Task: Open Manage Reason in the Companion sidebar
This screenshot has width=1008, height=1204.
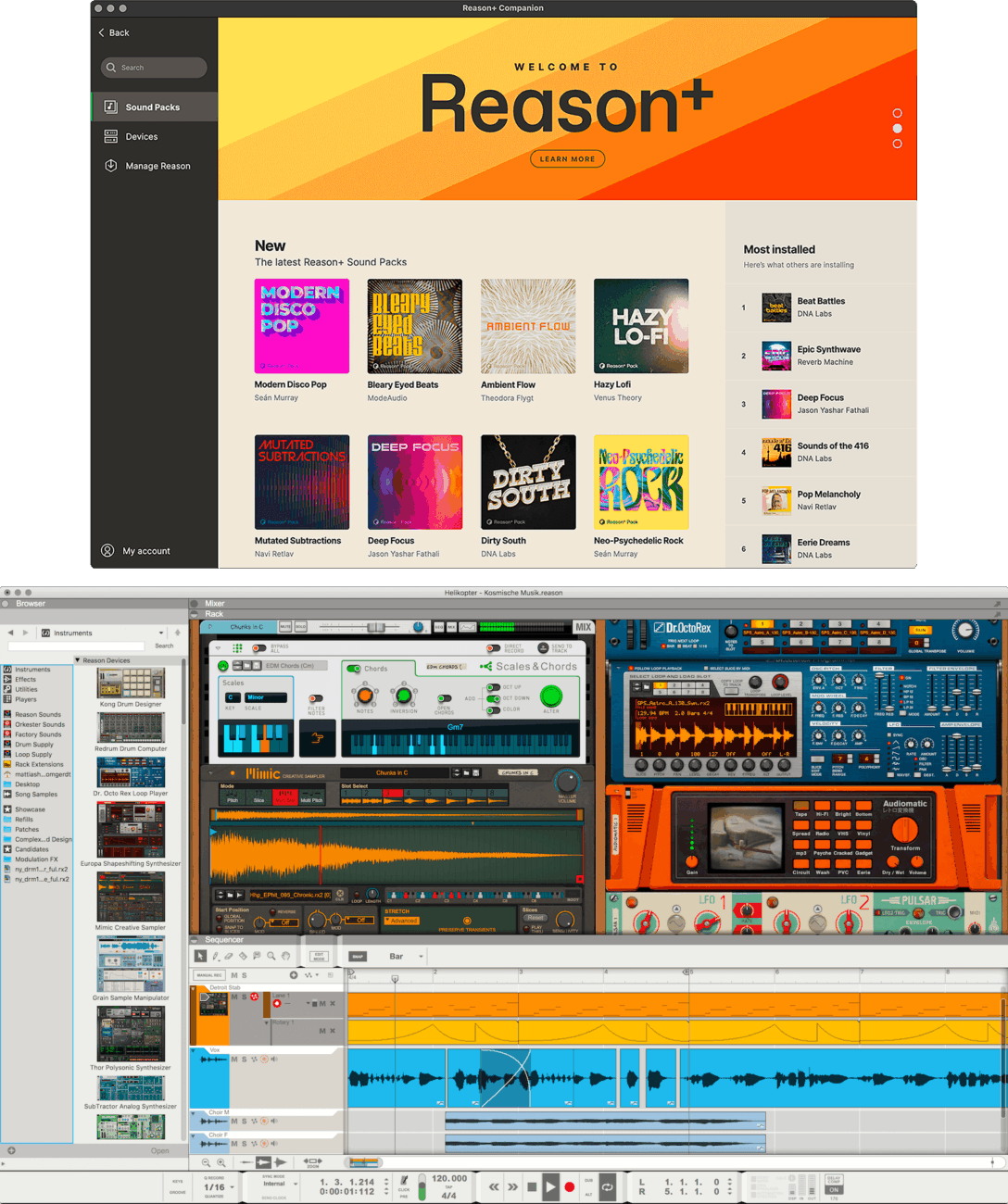Action: 157,166
